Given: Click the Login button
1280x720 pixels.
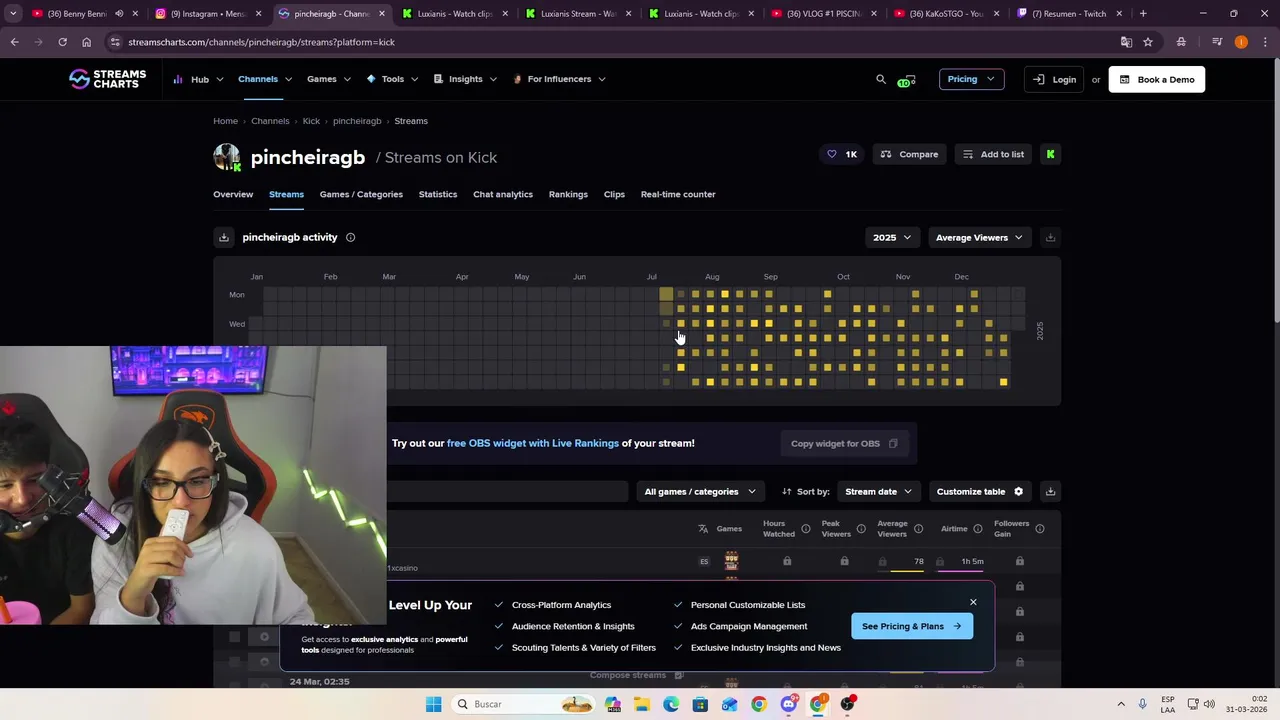Looking at the screenshot, I should coord(1054,79).
